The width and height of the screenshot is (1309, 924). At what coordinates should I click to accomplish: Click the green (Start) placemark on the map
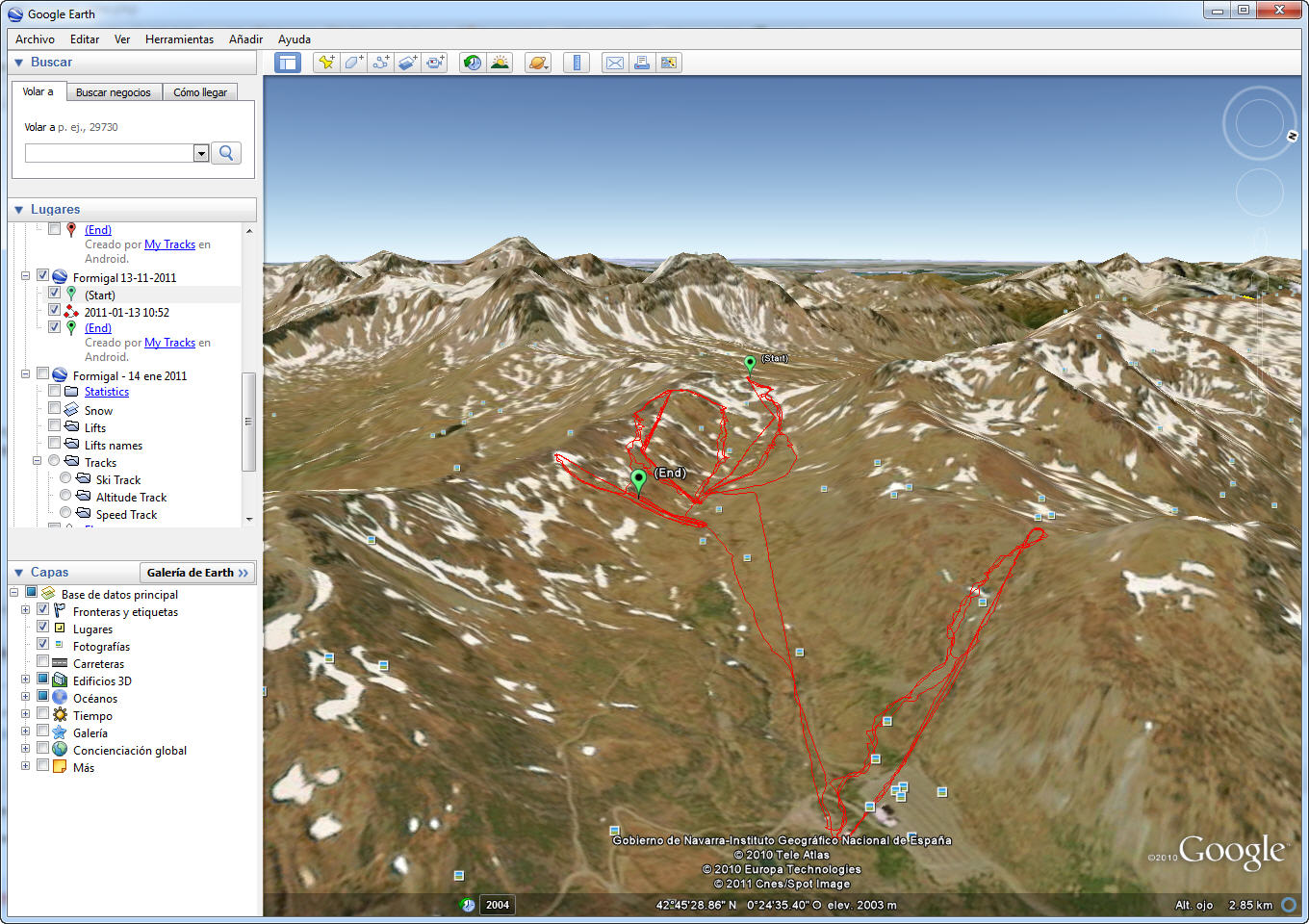(750, 364)
